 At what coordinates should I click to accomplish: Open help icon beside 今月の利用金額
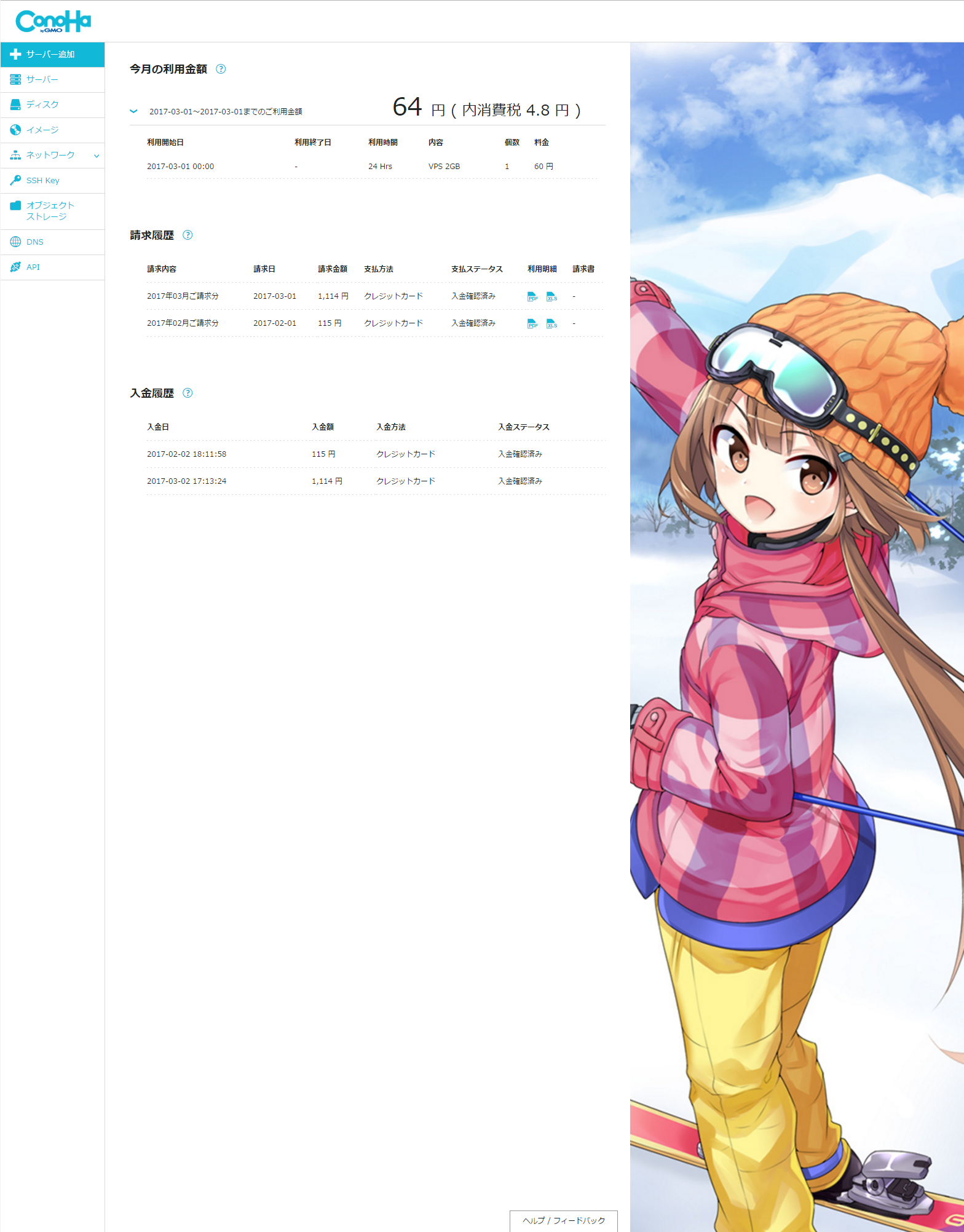[221, 69]
